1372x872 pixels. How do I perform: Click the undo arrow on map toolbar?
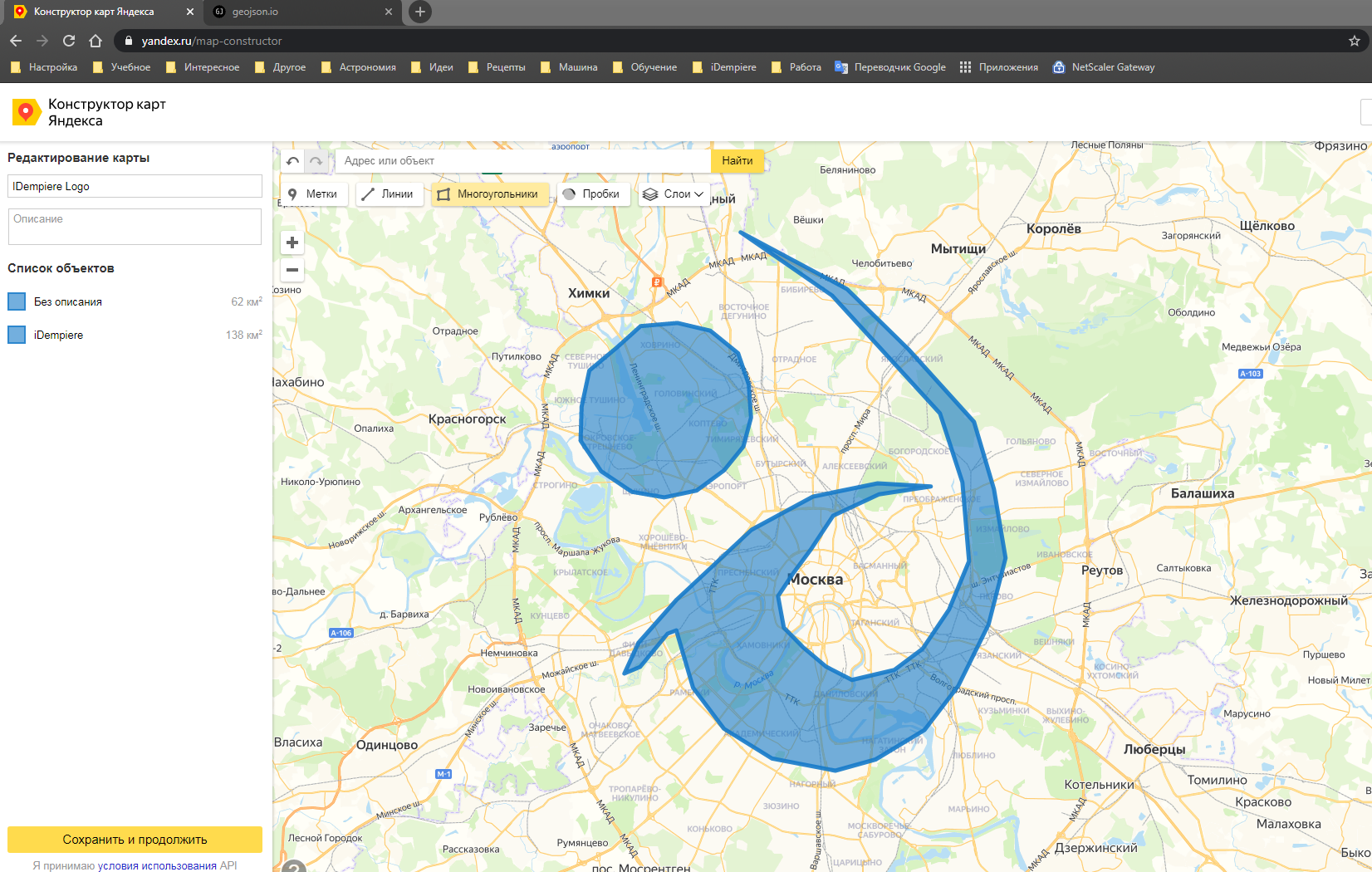pos(292,161)
